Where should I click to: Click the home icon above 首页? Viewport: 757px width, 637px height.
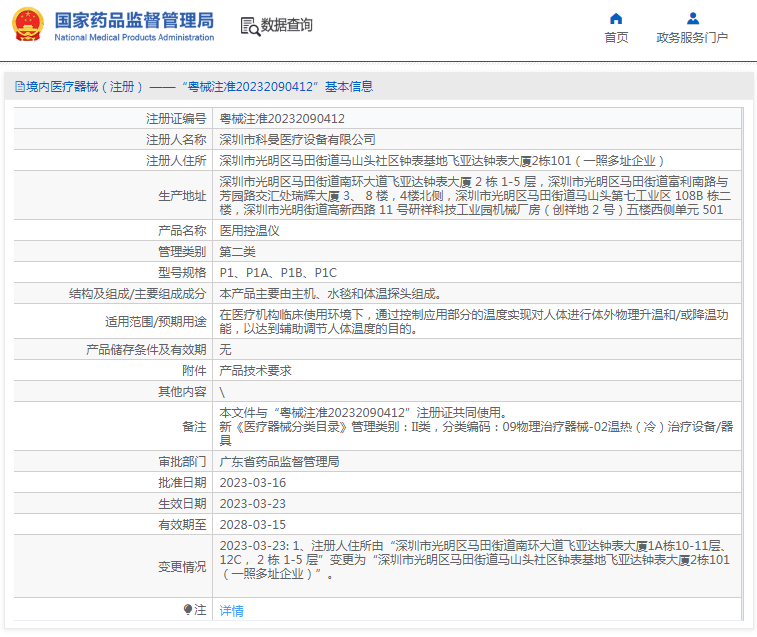(616, 19)
